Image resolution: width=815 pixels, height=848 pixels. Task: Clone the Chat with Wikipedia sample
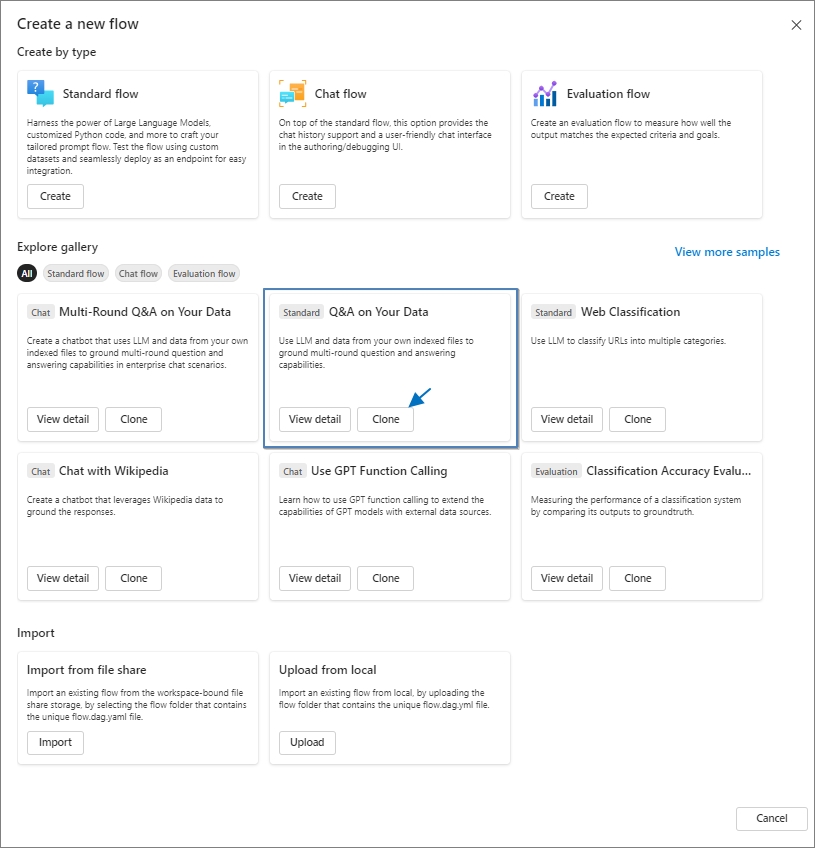[134, 579]
